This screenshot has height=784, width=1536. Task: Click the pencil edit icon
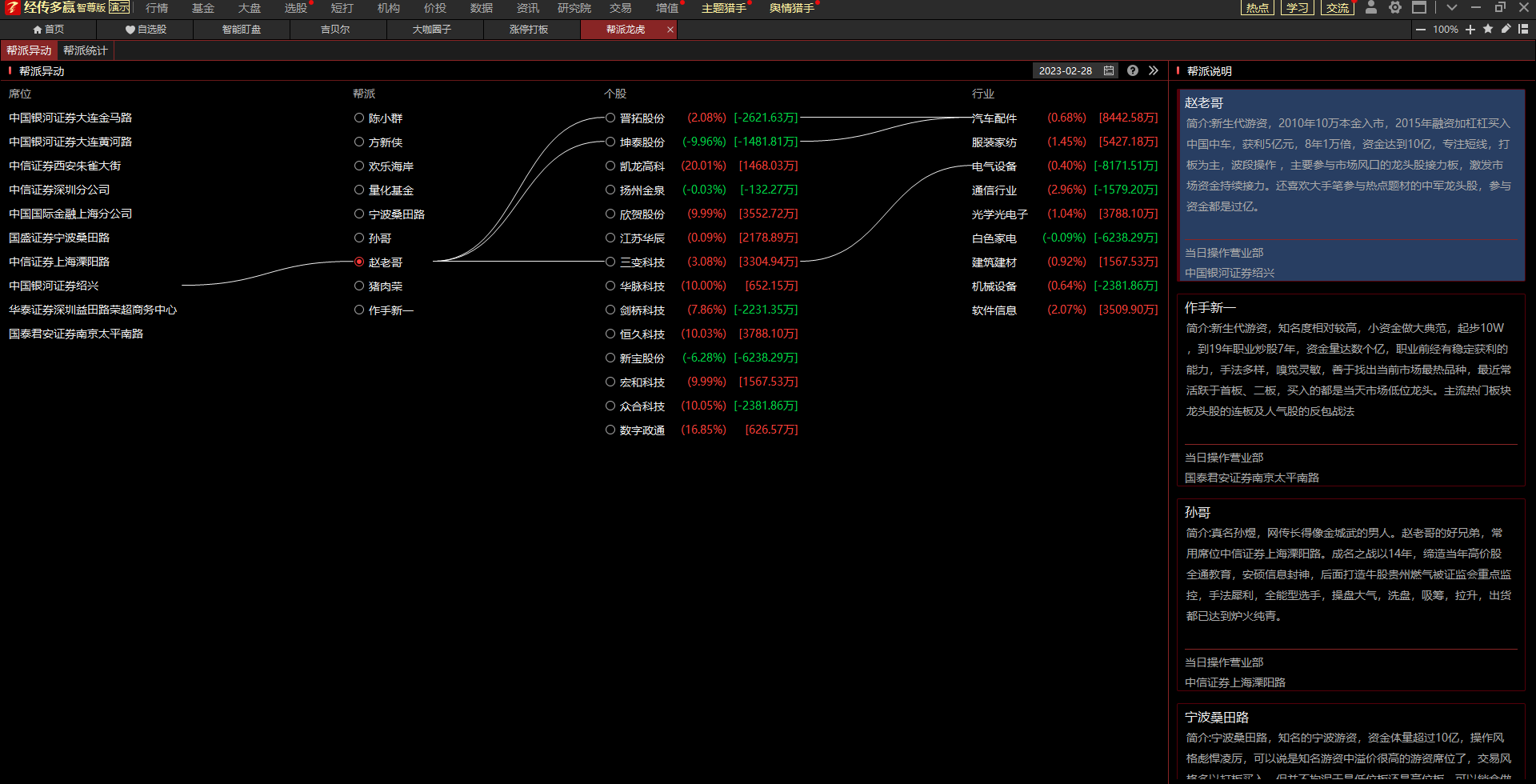[x=1506, y=29]
